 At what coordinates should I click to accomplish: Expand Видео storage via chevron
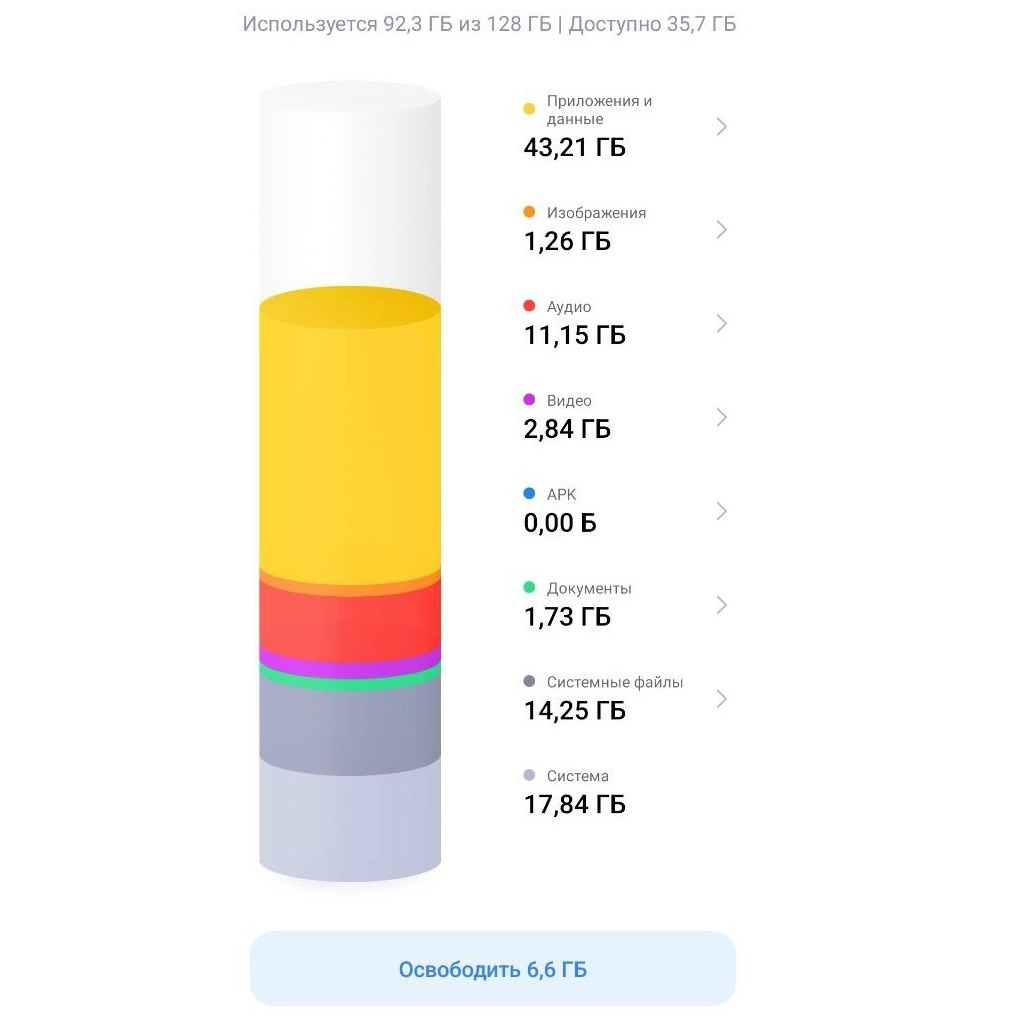(x=721, y=417)
